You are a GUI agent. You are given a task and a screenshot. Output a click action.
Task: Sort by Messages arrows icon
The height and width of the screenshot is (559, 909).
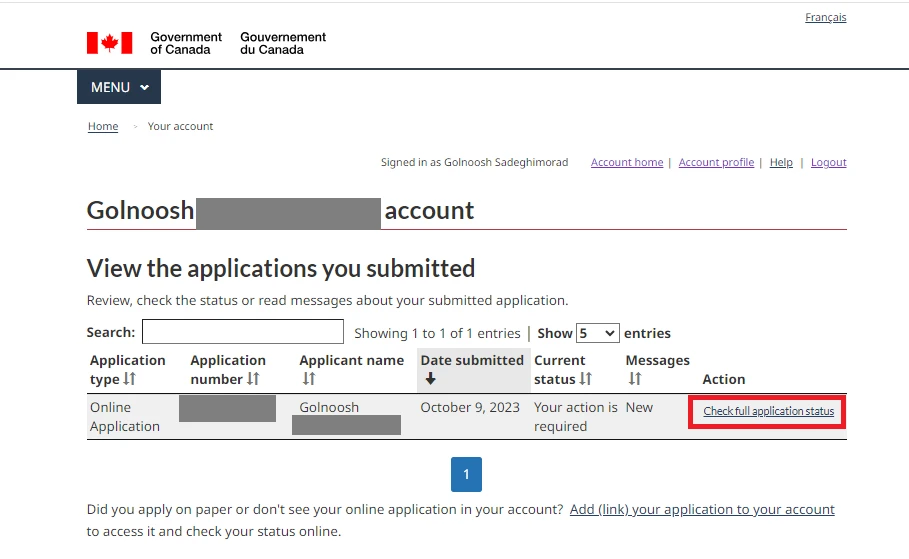pos(634,379)
